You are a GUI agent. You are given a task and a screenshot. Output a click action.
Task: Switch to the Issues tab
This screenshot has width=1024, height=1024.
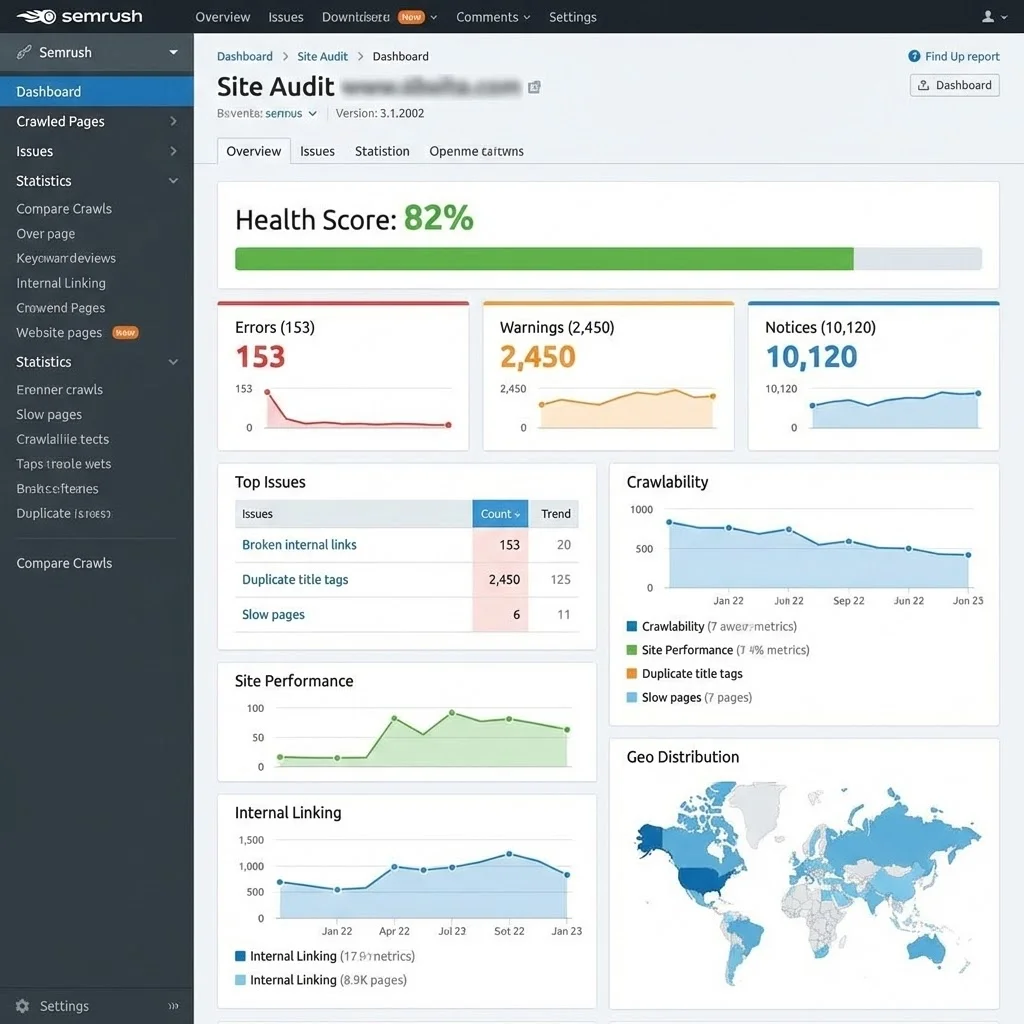coord(317,151)
